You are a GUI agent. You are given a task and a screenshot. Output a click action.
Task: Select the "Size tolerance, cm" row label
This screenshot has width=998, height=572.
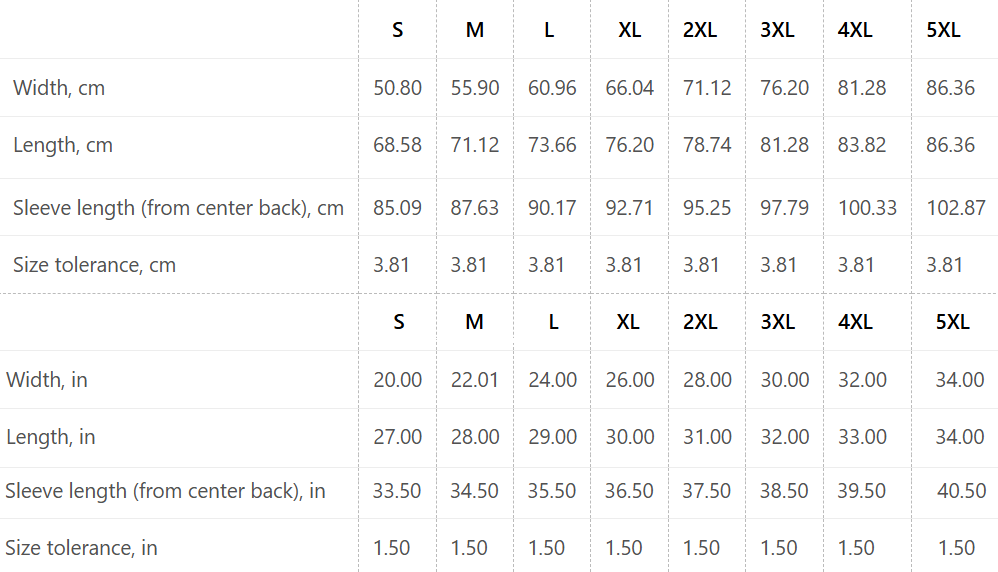coord(94,265)
